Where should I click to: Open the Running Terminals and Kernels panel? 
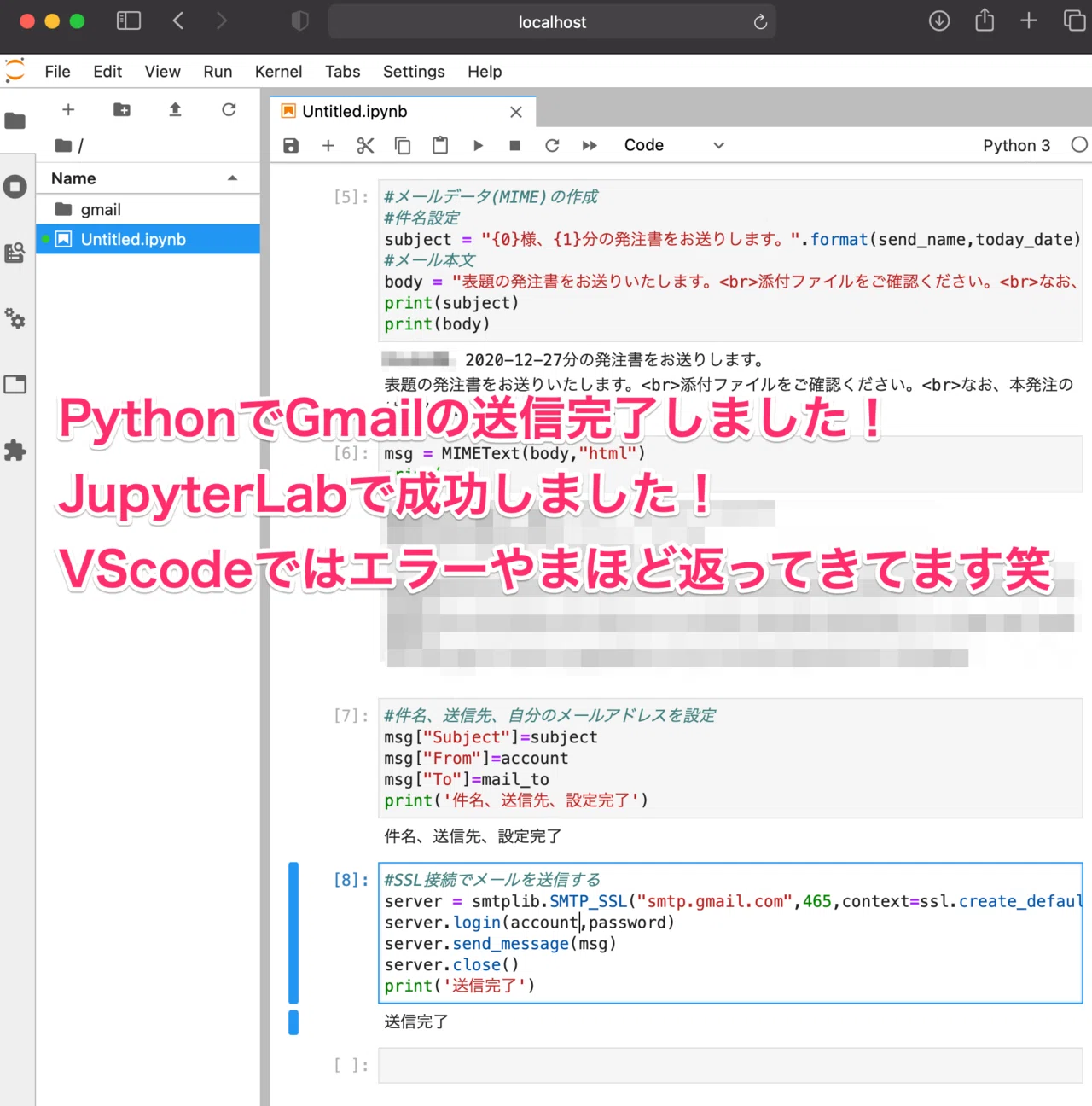click(15, 186)
